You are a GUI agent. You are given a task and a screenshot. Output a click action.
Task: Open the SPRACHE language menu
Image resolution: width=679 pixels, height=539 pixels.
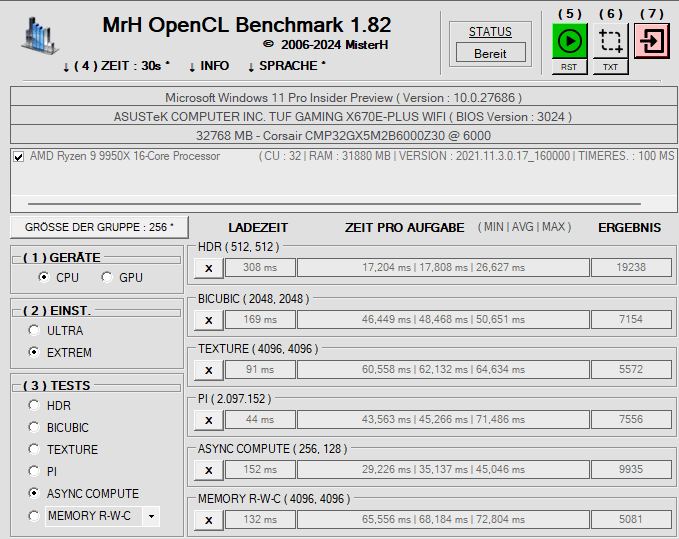(x=287, y=66)
